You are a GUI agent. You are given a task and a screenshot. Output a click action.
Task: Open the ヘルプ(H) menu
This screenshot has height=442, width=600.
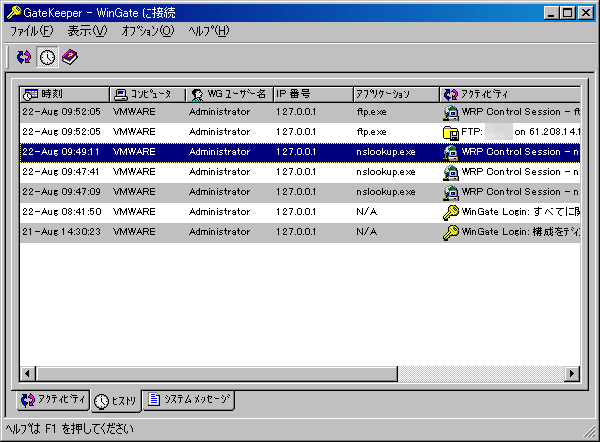coord(209,31)
